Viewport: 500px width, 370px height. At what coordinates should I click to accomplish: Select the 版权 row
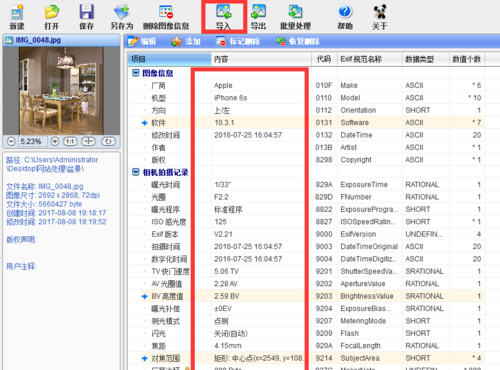[x=307, y=160]
